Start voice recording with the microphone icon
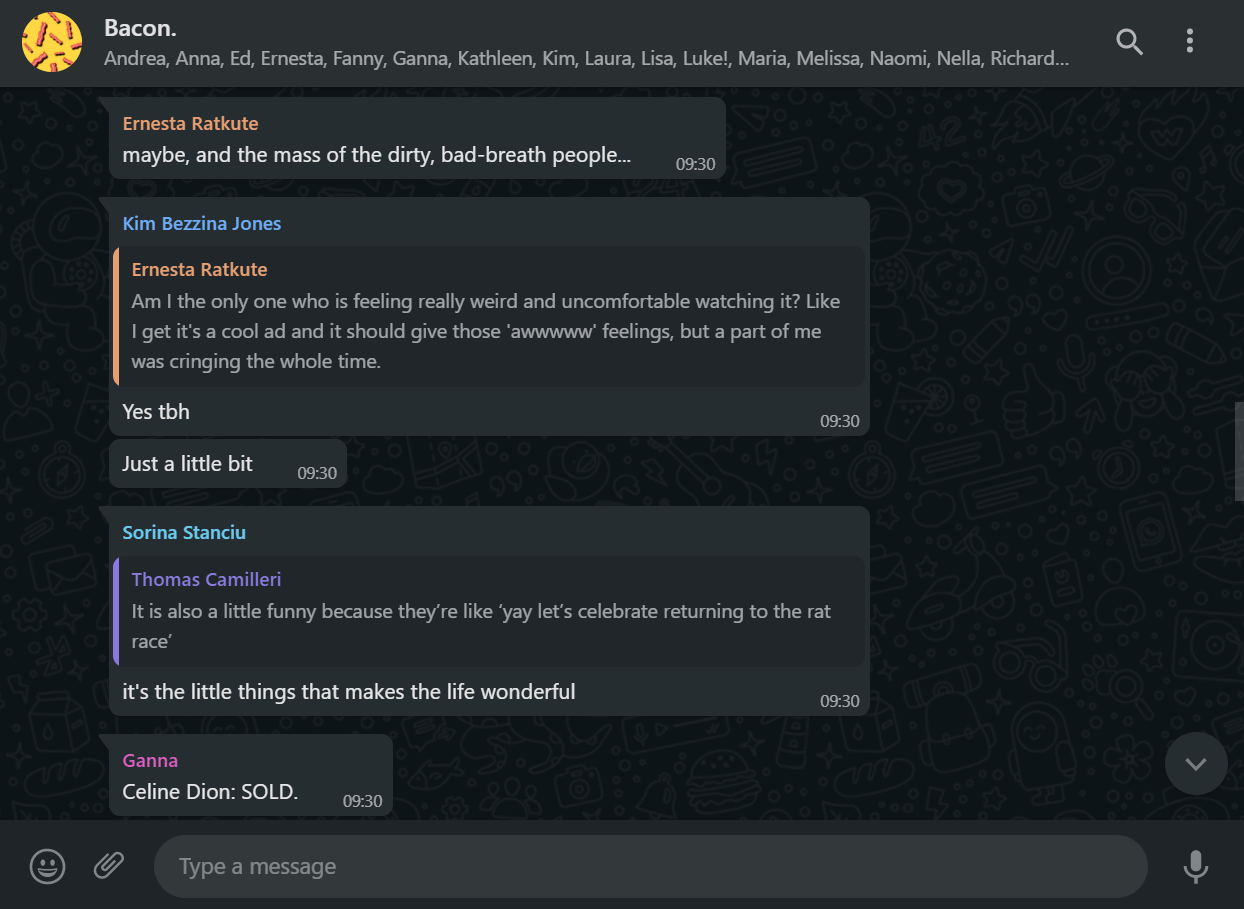1244x909 pixels. 1196,866
